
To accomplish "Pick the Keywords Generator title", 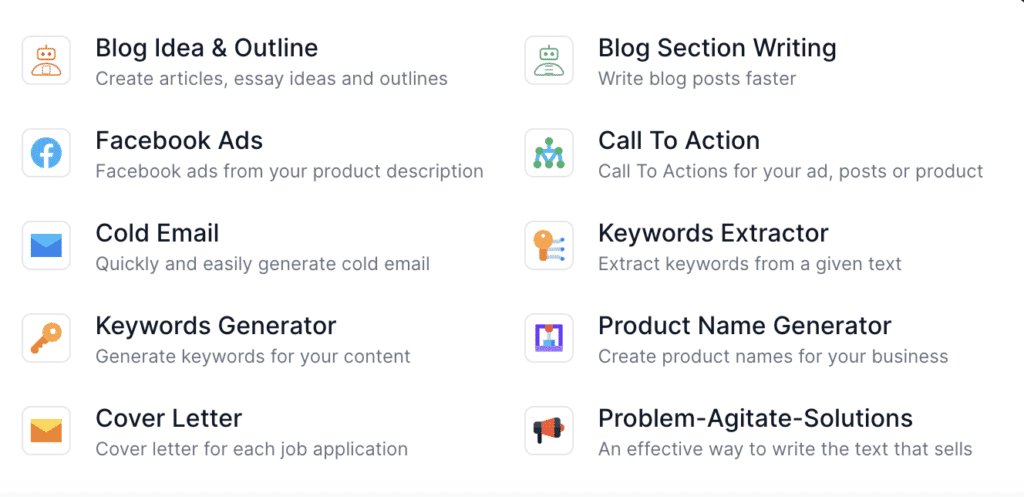I will [216, 326].
